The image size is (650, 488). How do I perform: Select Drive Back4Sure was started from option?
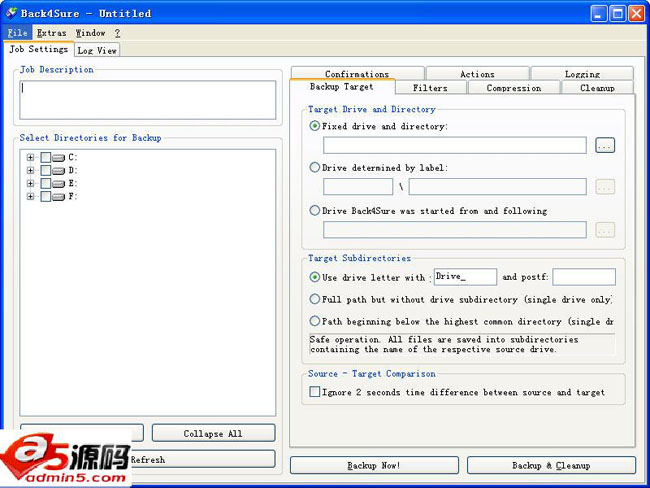[x=315, y=210]
